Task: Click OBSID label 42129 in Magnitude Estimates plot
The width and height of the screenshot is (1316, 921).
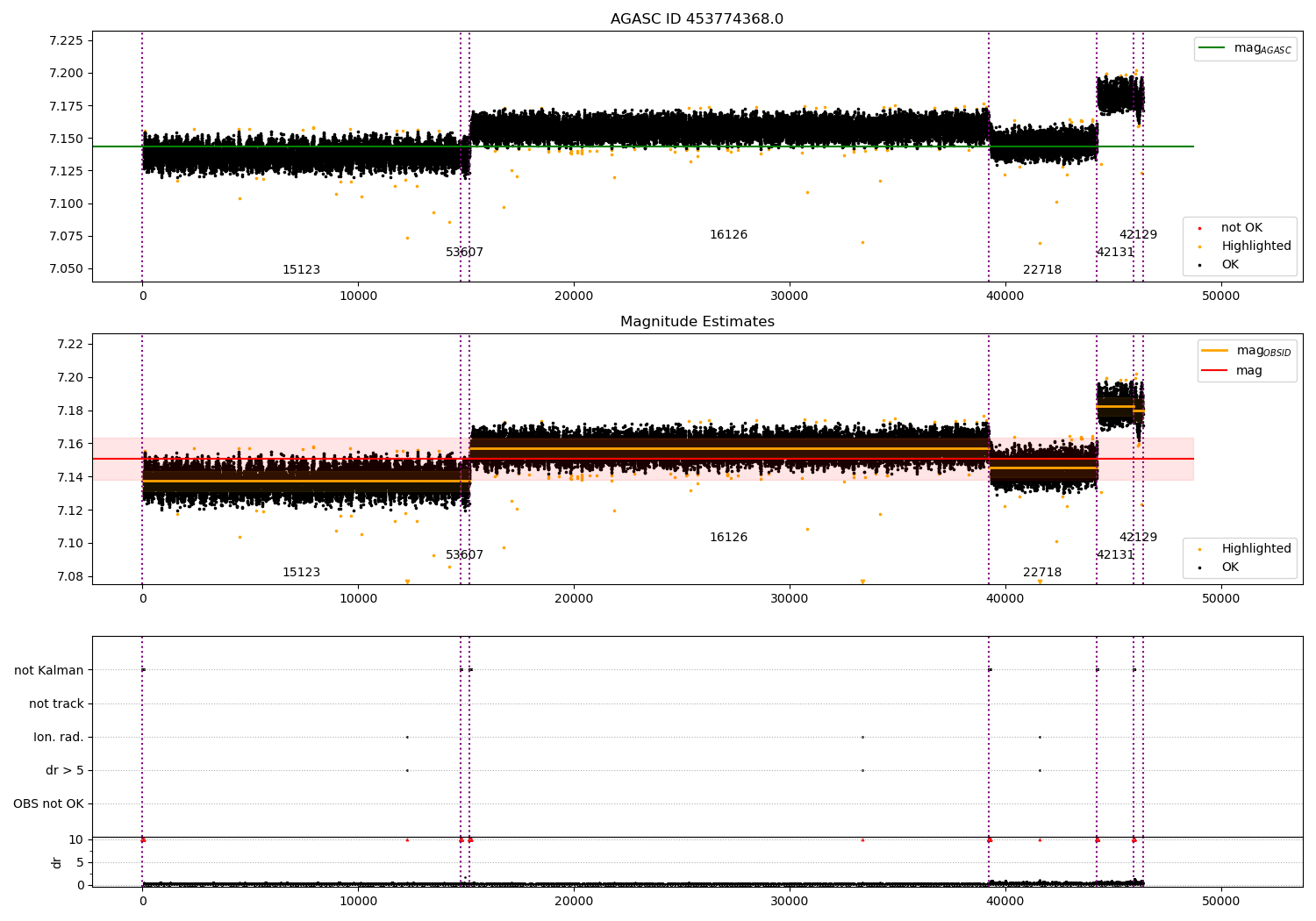Action: tap(1138, 538)
